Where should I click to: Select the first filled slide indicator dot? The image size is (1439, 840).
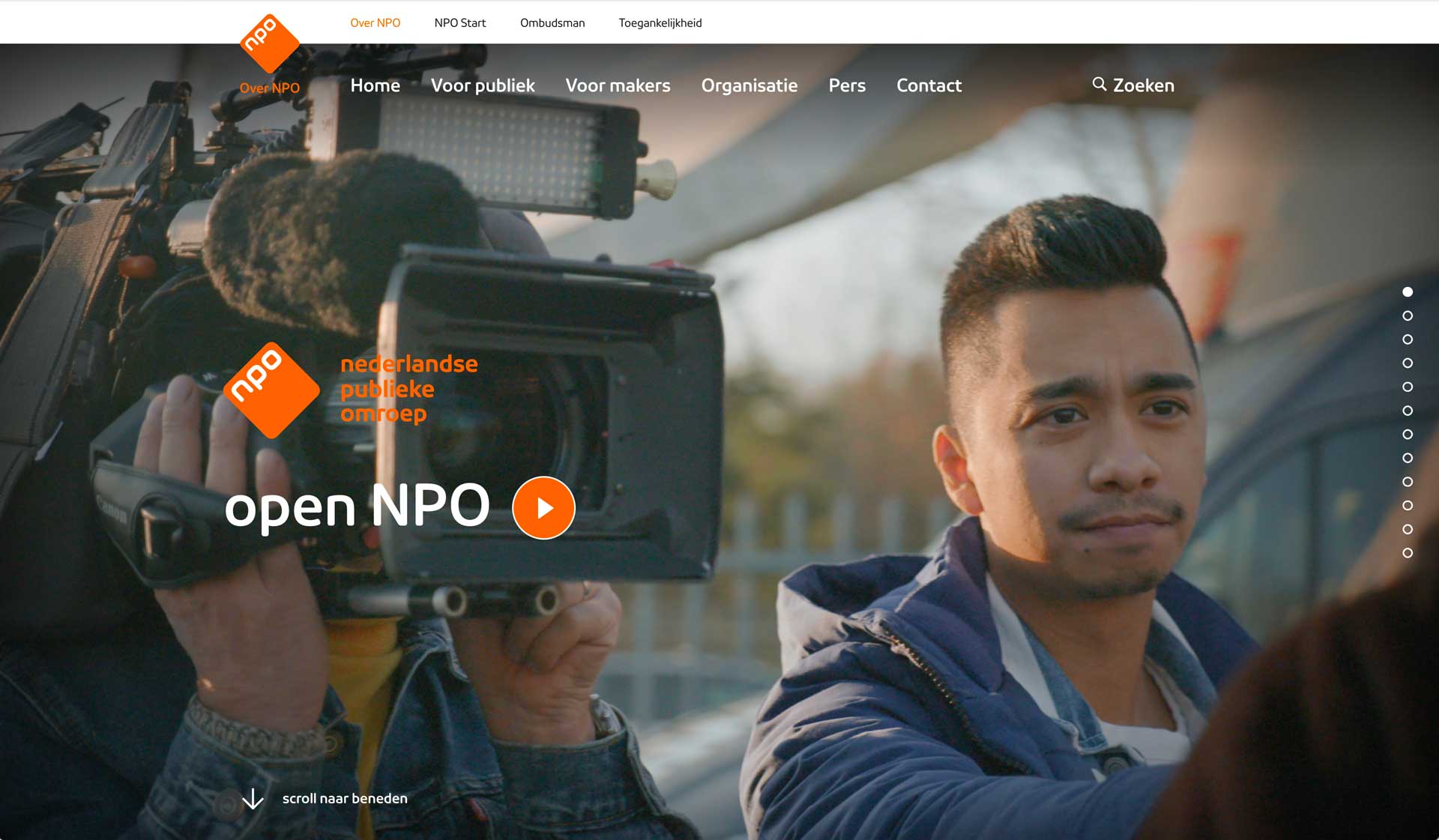coord(1408,291)
